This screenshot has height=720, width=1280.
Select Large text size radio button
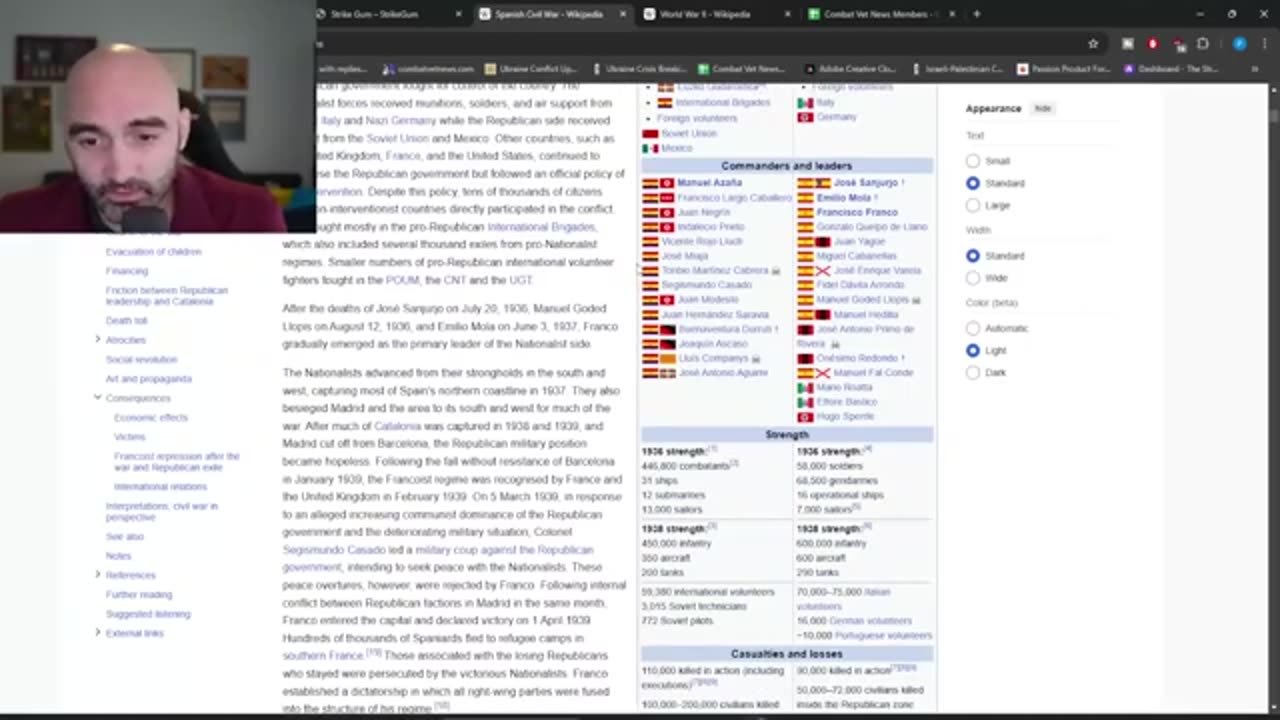973,205
